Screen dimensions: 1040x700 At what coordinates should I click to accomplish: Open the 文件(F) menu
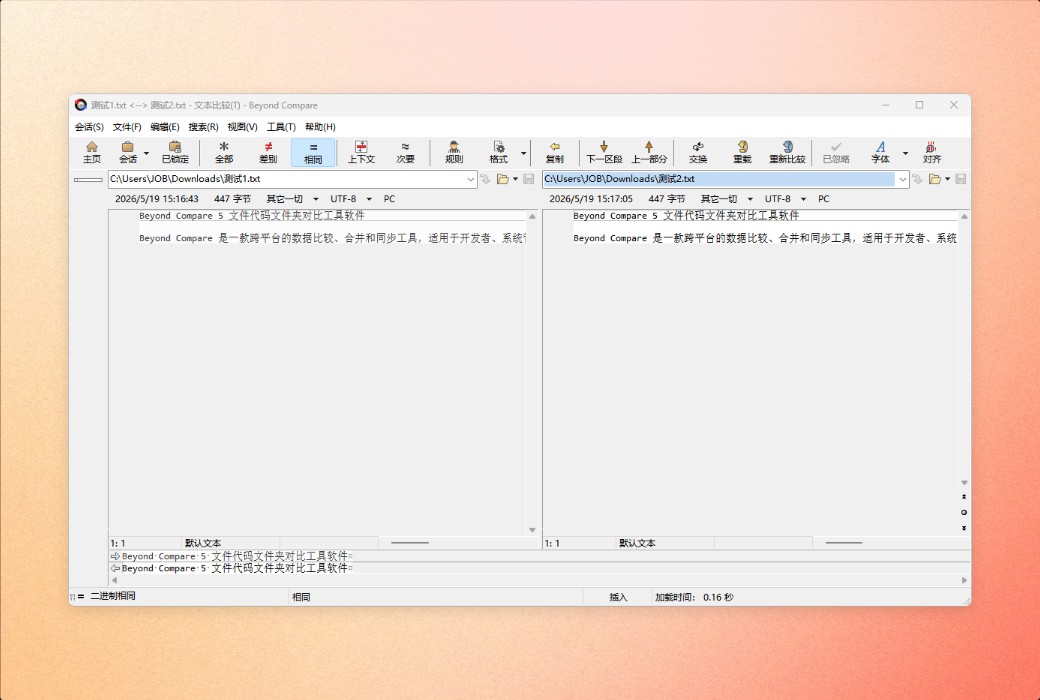coord(127,127)
